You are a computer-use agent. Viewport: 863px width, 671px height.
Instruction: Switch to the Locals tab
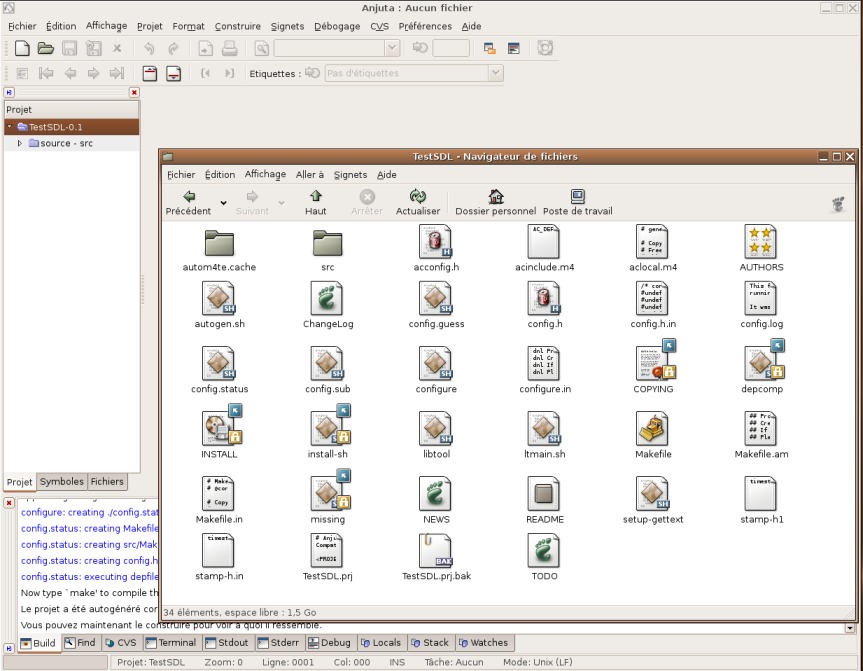(380, 642)
